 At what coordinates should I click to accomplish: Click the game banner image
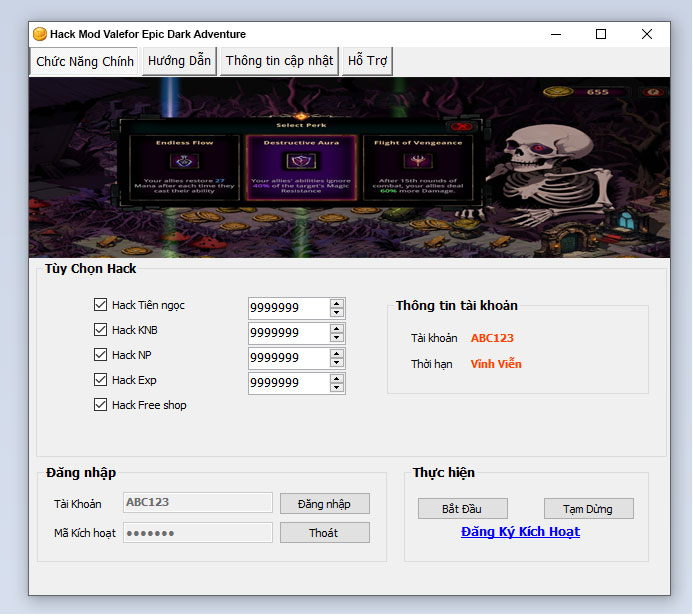349,167
